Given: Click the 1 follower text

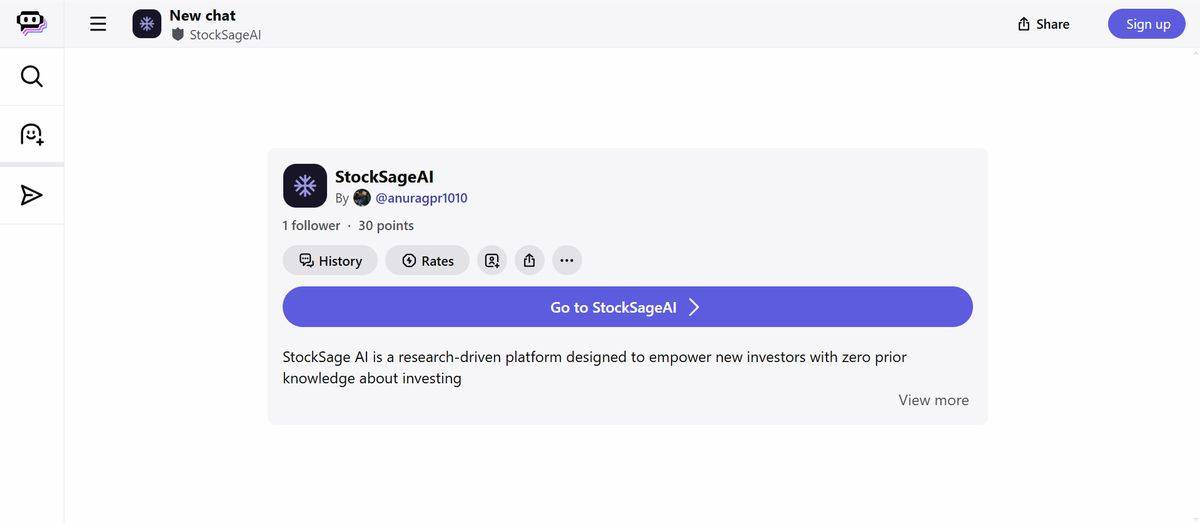Looking at the screenshot, I should [311, 226].
